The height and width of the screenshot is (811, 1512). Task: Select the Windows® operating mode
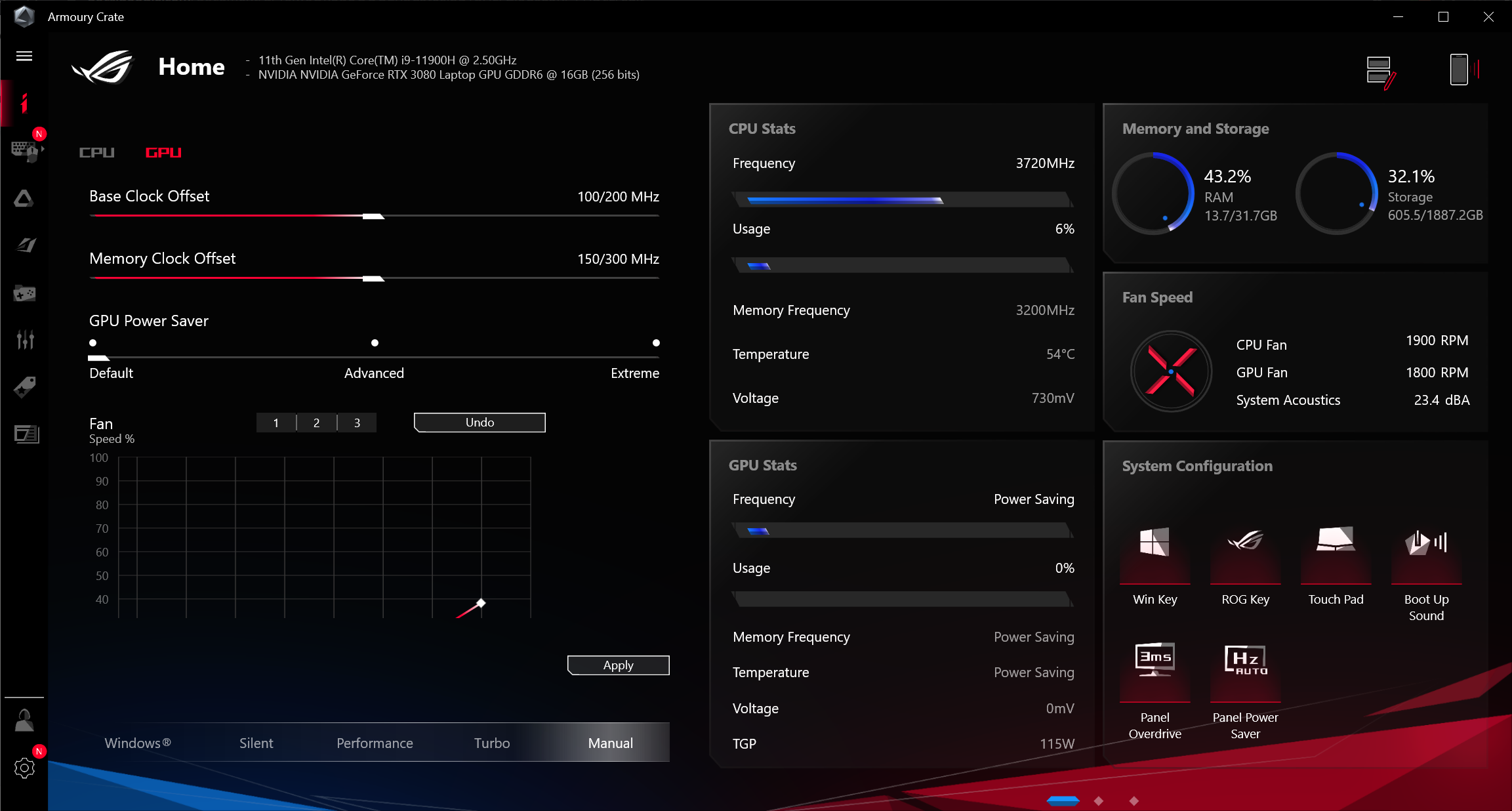click(x=138, y=743)
